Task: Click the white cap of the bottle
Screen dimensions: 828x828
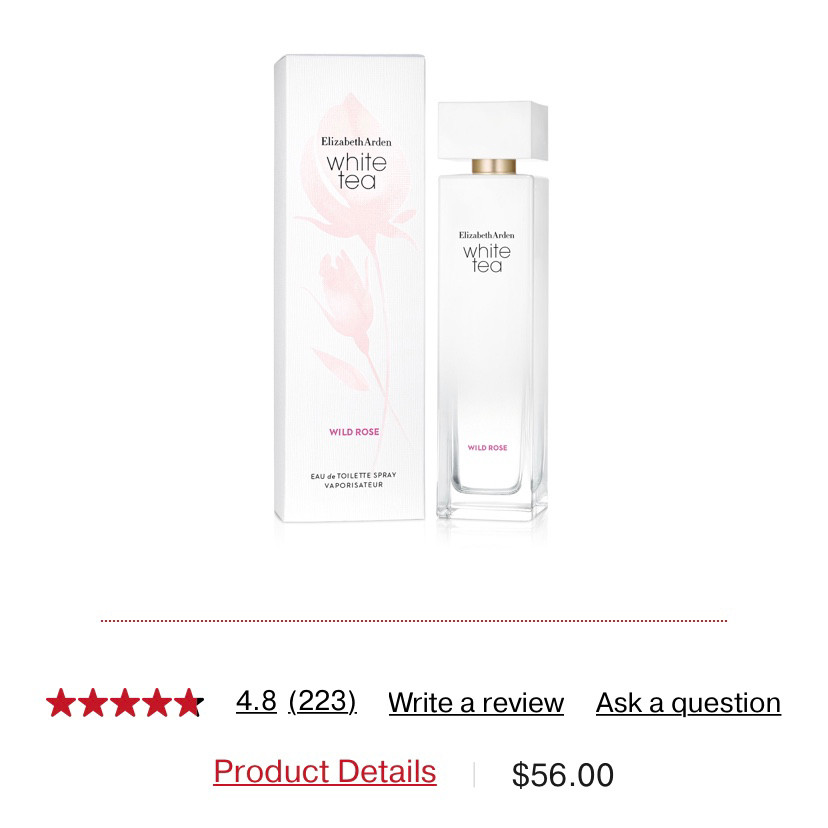Action: point(492,130)
